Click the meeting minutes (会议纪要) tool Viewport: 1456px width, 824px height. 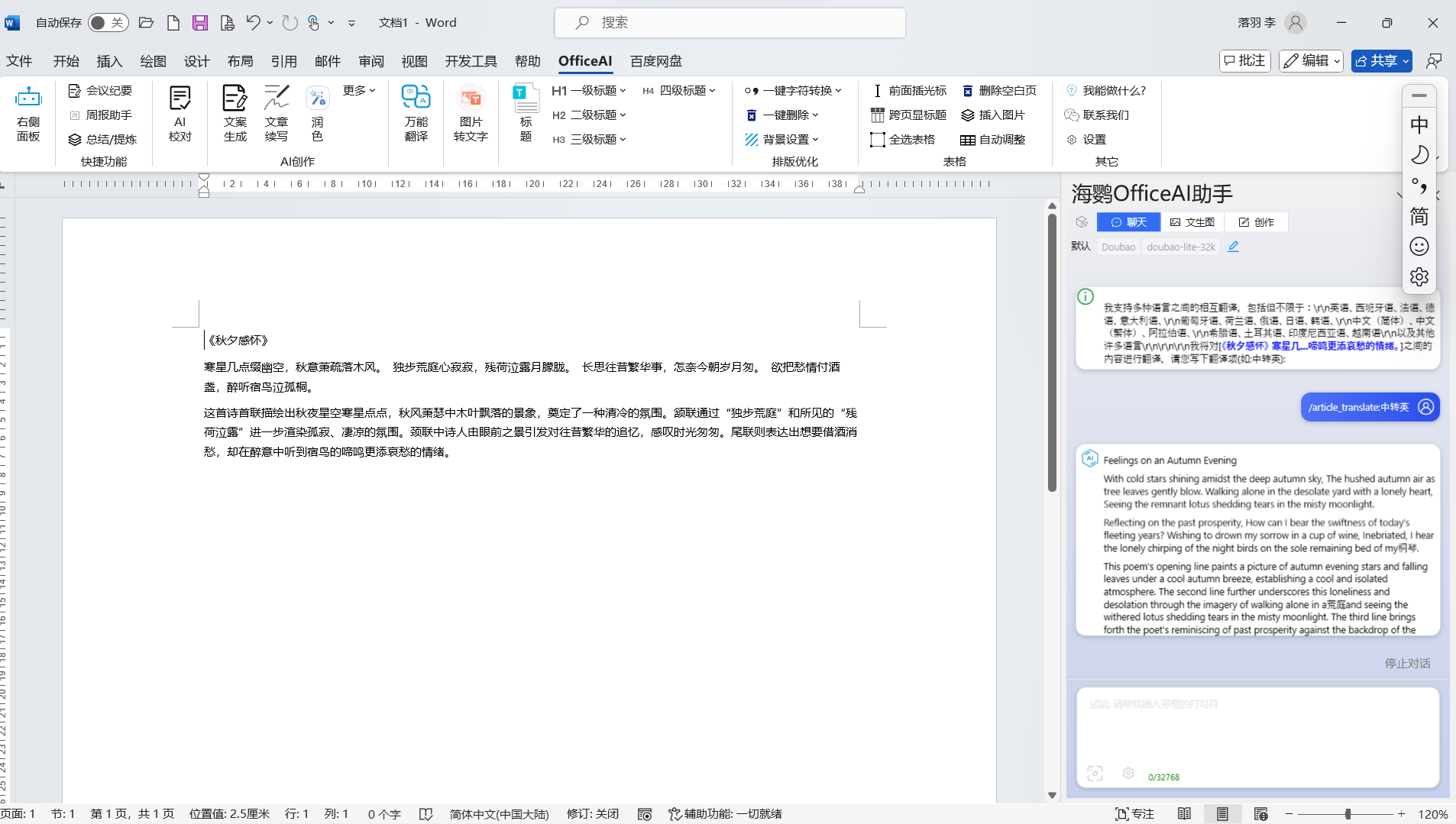tap(100, 91)
